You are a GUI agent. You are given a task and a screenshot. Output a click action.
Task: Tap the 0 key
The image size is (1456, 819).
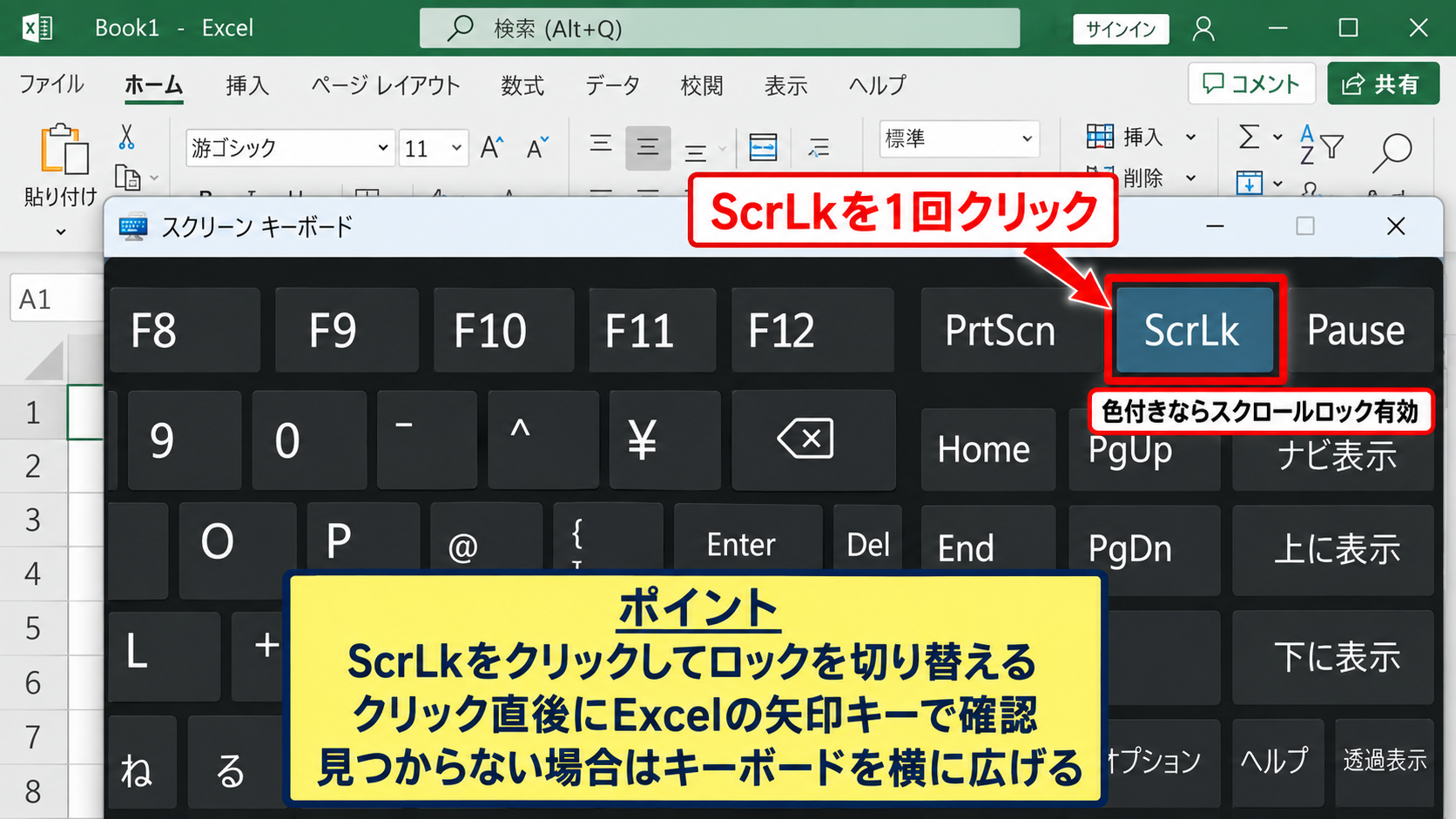tap(308, 440)
